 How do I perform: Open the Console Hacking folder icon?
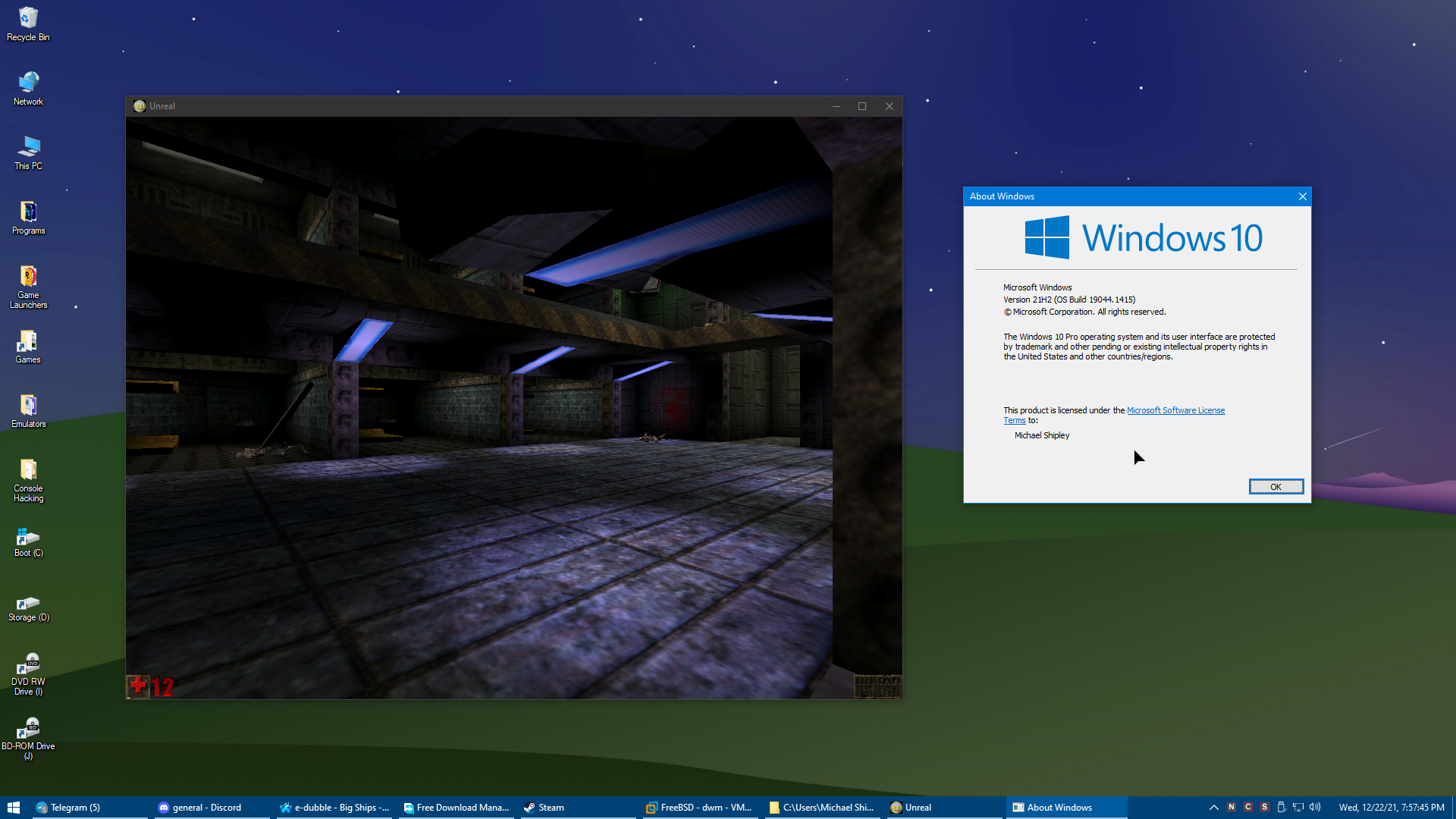28,479
